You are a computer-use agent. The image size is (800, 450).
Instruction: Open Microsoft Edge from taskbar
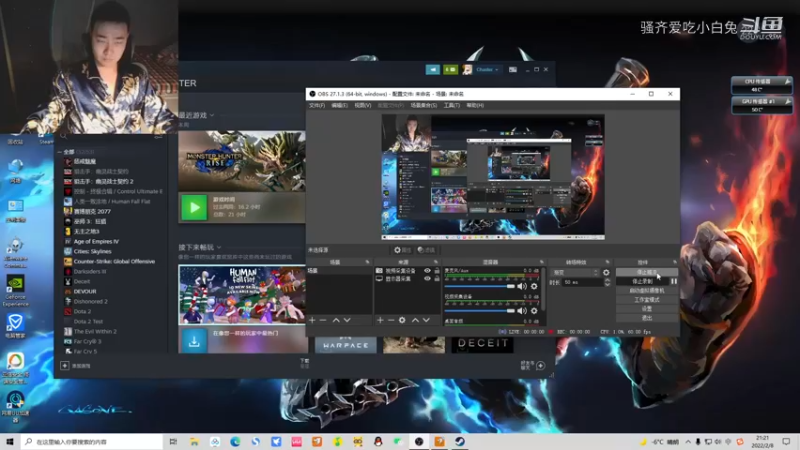[x=235, y=441]
